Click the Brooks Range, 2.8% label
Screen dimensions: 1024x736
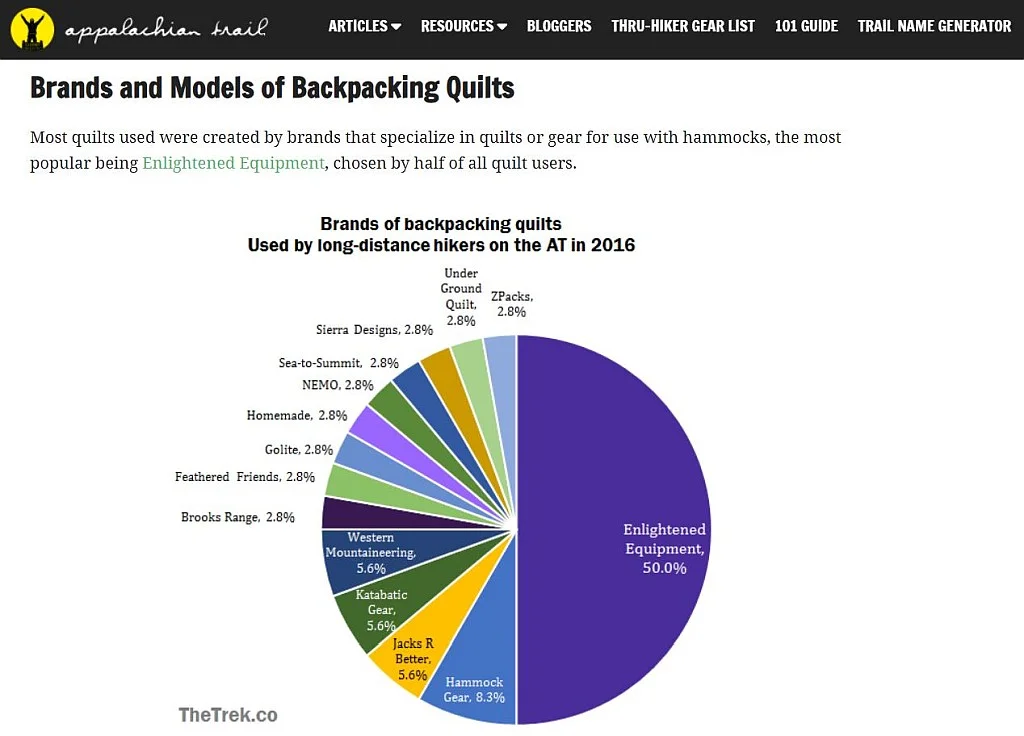[238, 517]
